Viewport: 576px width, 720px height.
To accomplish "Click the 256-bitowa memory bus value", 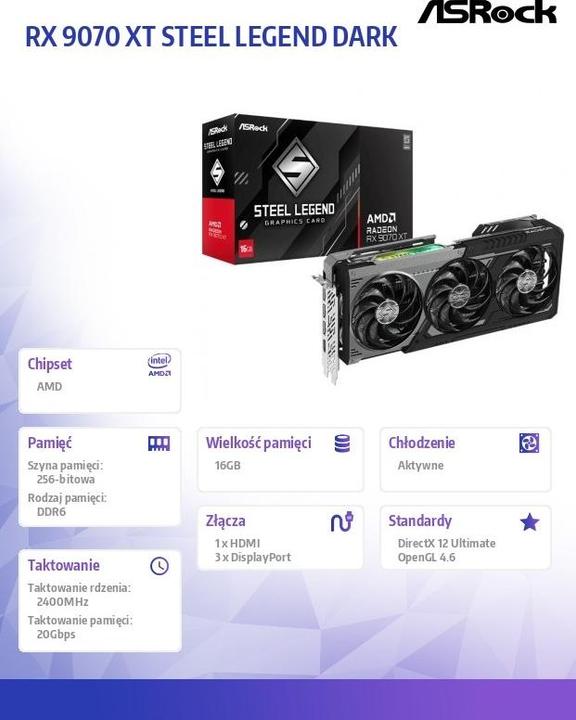I will (x=66, y=479).
